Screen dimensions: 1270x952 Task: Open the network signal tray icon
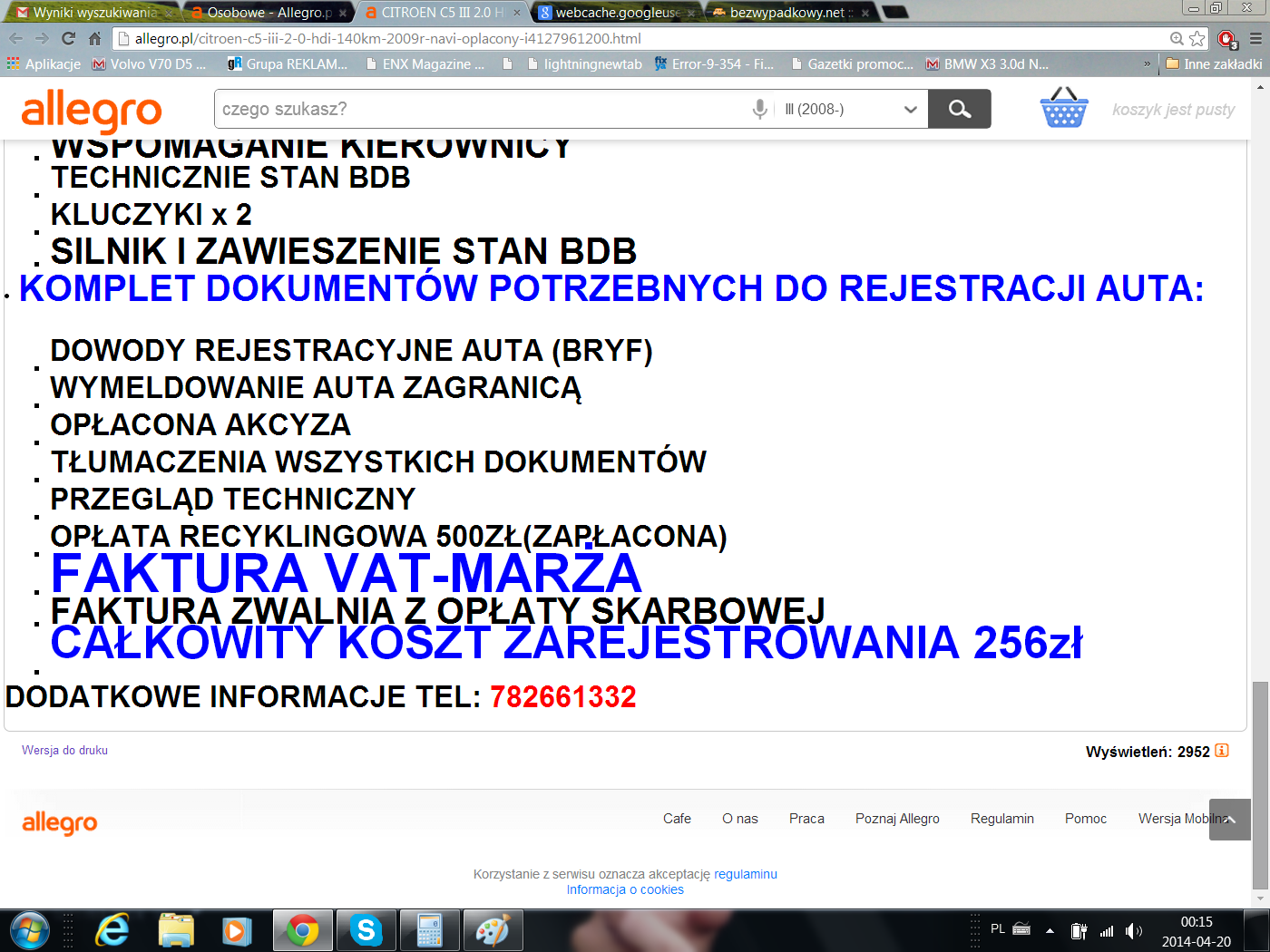(x=1107, y=931)
